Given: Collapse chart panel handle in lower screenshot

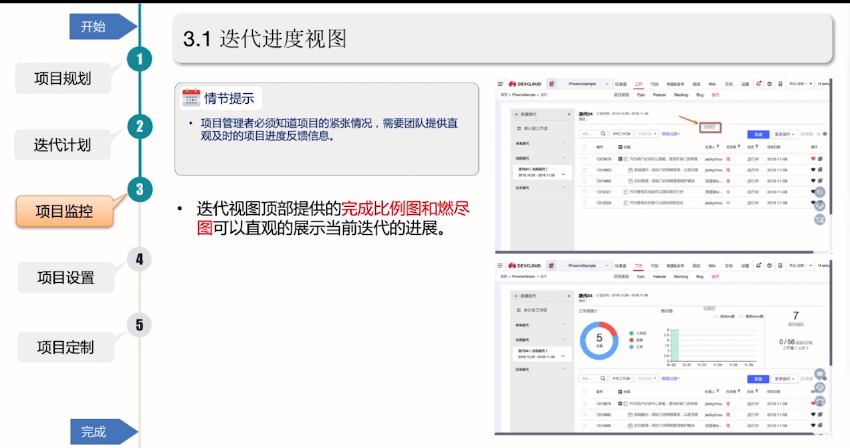Looking at the screenshot, I should coord(709,308).
